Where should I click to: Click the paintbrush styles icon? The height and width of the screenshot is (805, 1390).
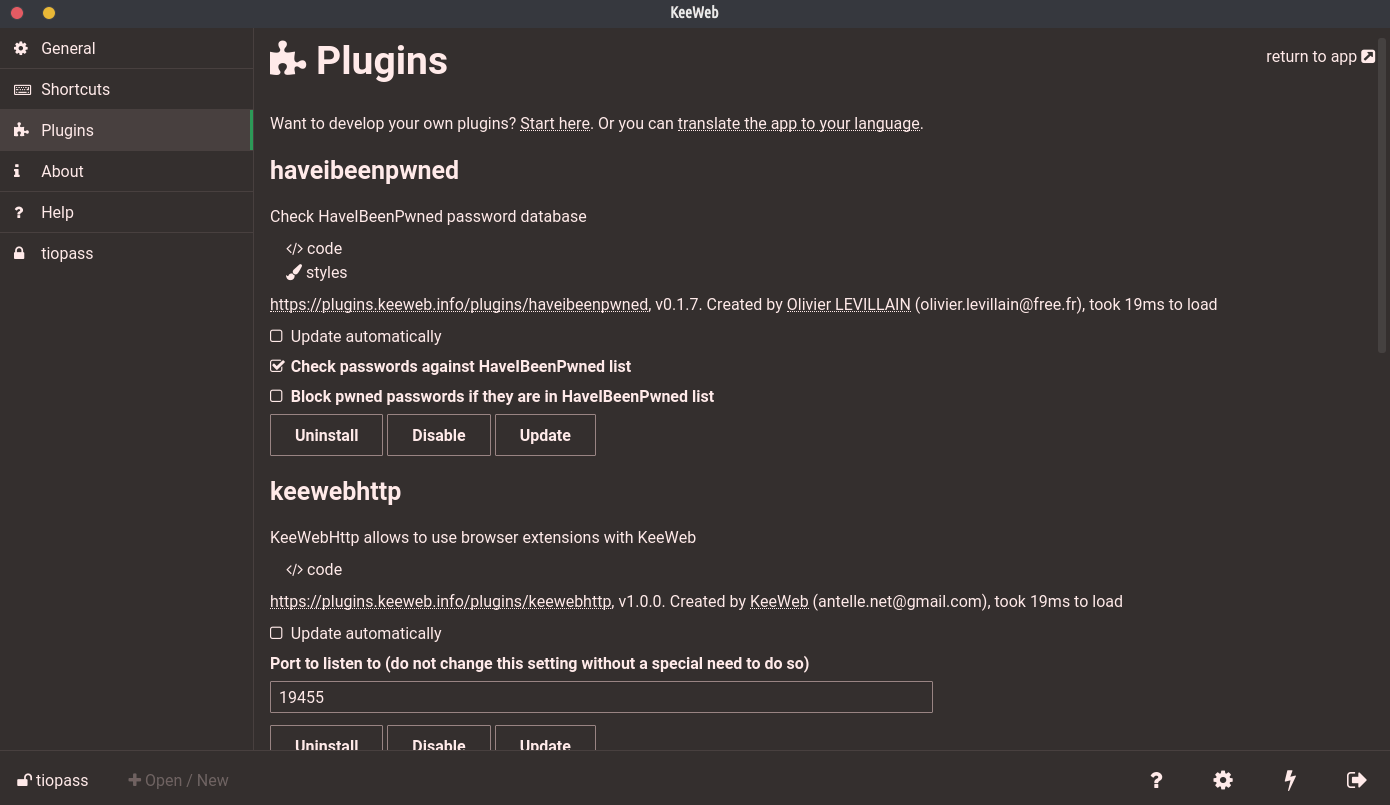[x=294, y=272]
